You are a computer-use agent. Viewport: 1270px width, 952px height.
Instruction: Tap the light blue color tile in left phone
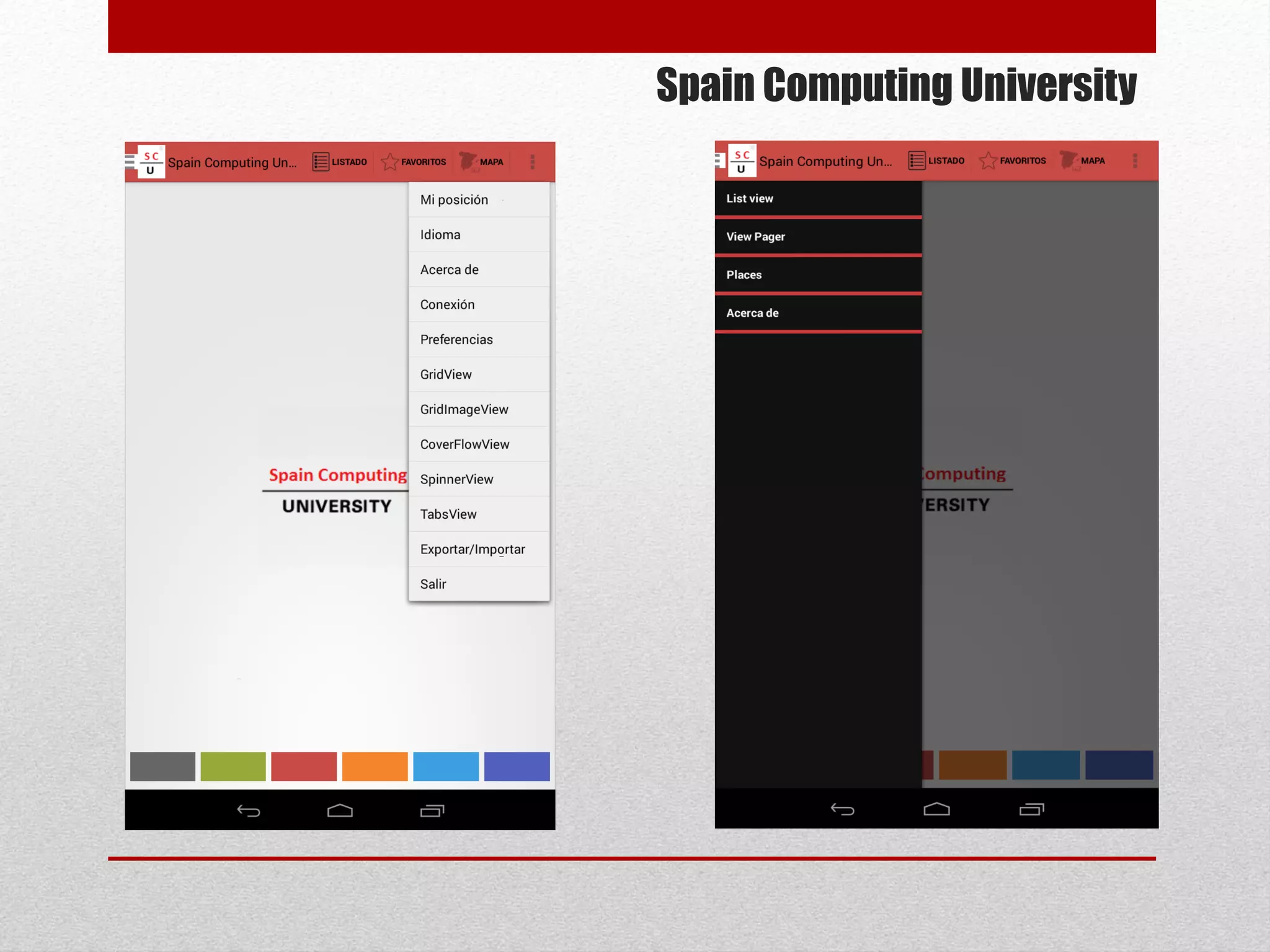point(446,766)
